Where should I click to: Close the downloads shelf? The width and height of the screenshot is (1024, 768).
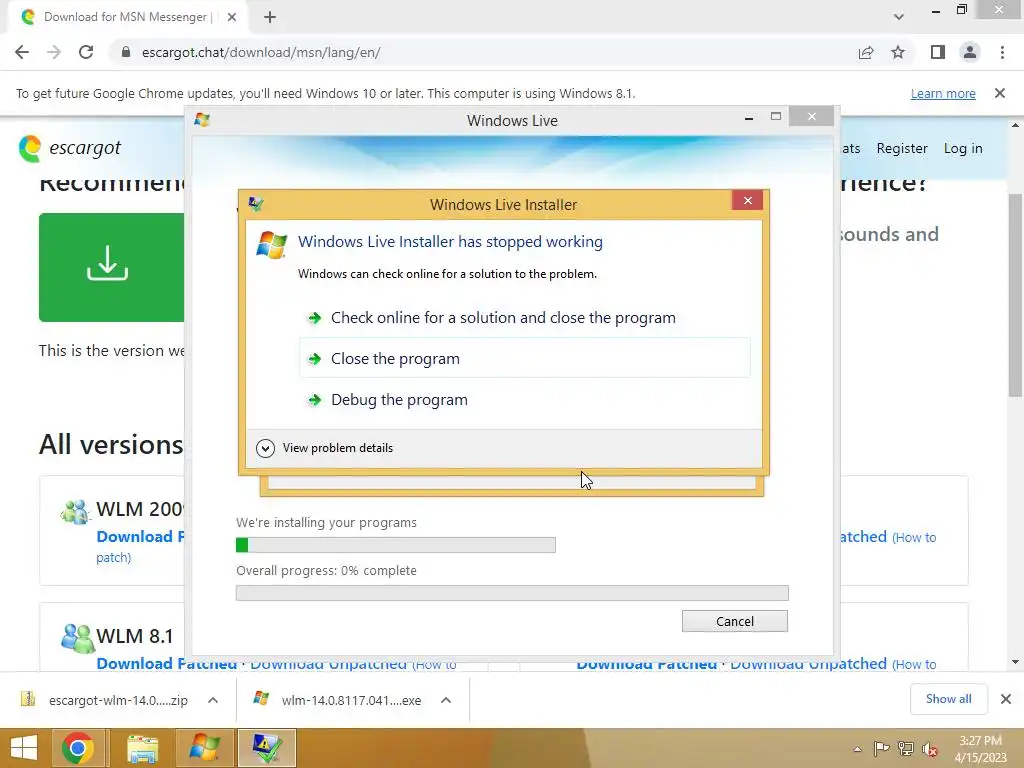[1006, 699]
